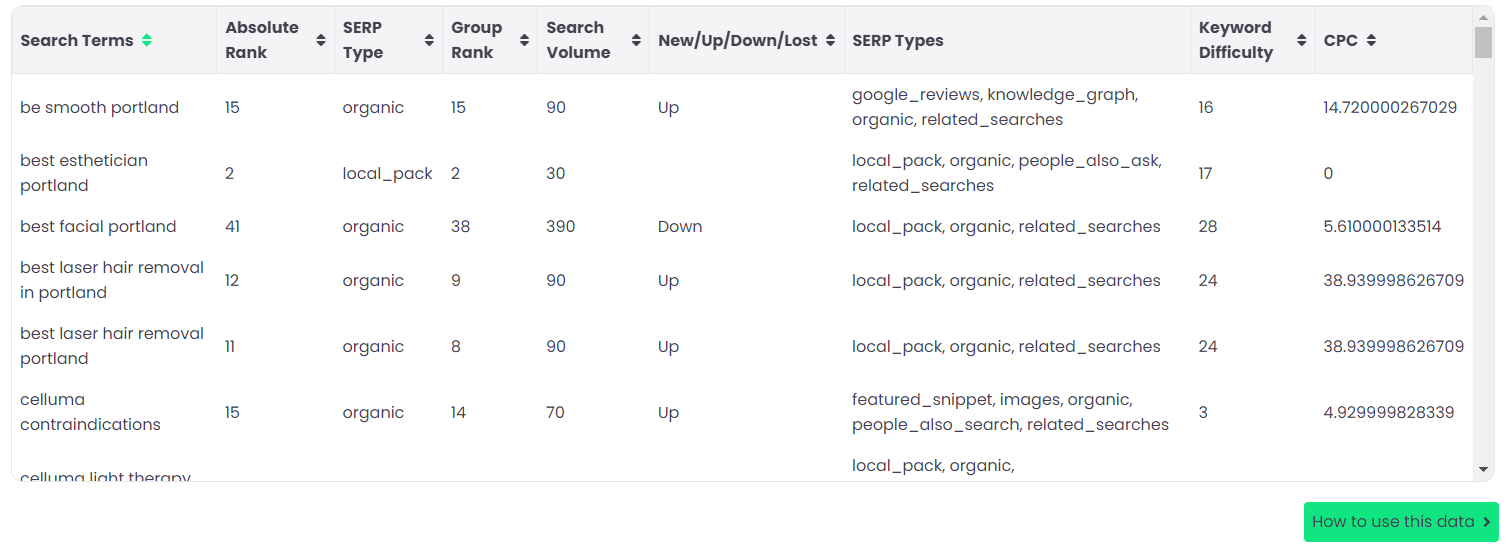Viewport: 1507px width, 552px height.
Task: Select the "be smooth portland" search term
Action: (99, 108)
